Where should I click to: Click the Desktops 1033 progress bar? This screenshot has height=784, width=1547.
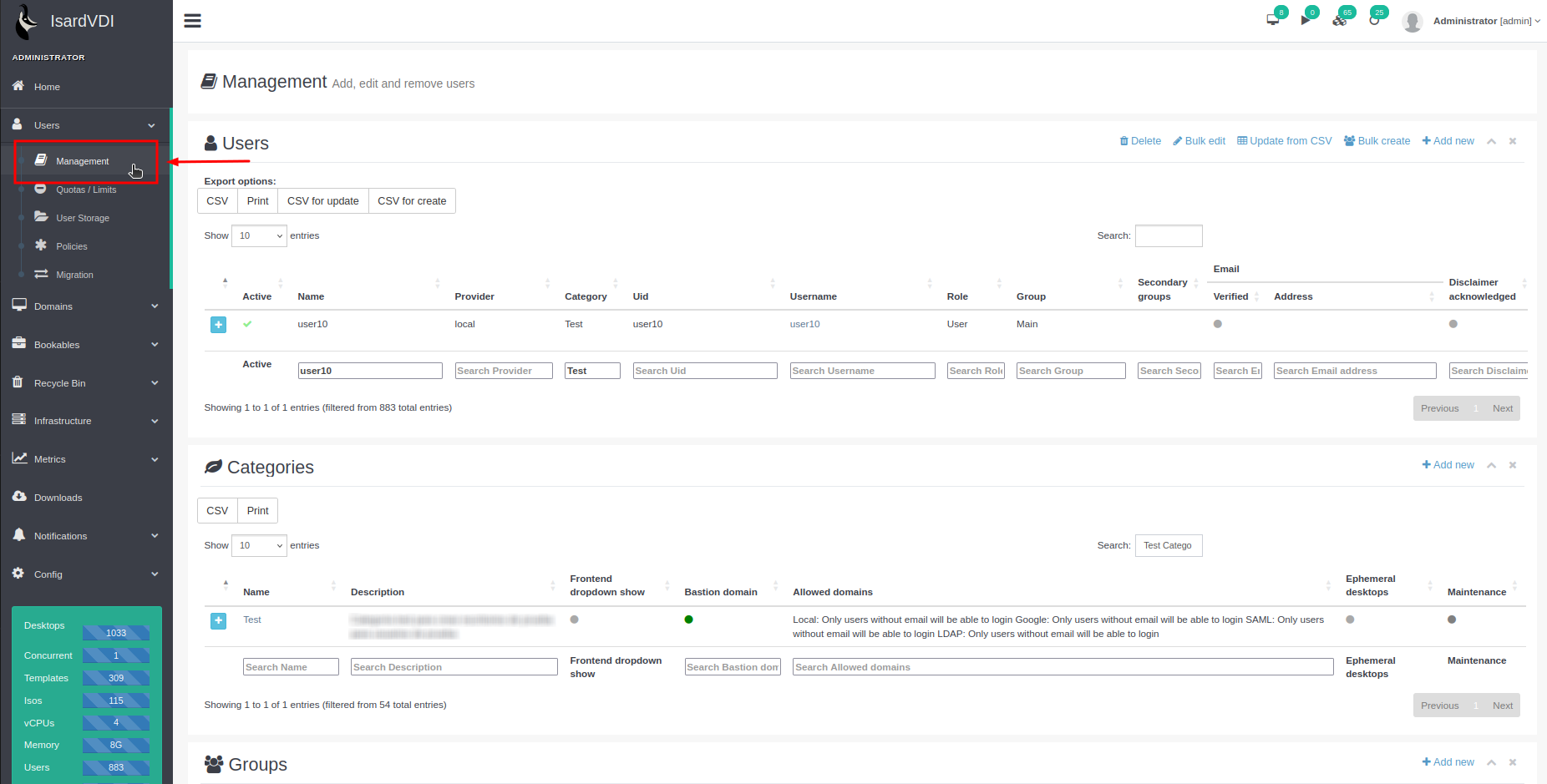pos(115,633)
